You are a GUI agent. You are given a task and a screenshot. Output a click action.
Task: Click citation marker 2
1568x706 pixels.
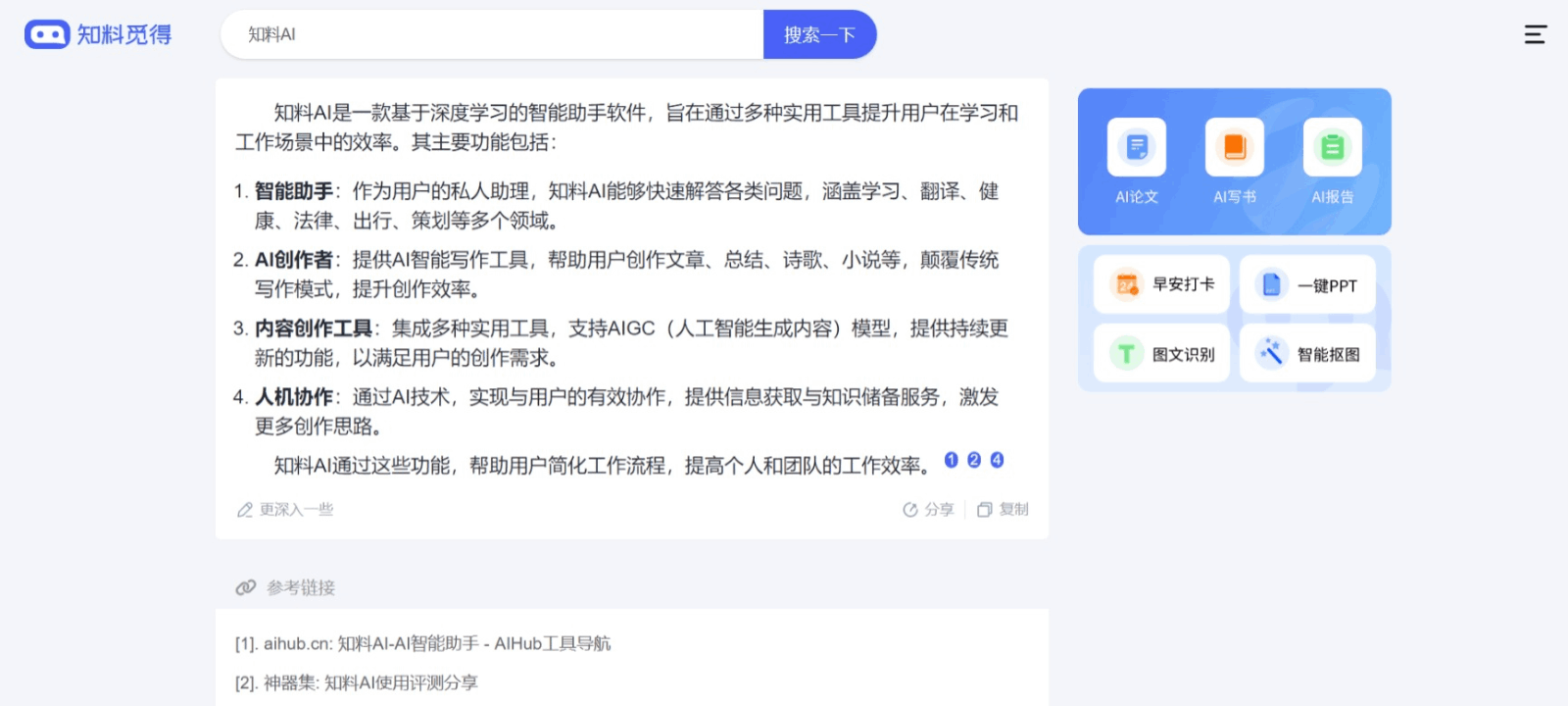(974, 460)
